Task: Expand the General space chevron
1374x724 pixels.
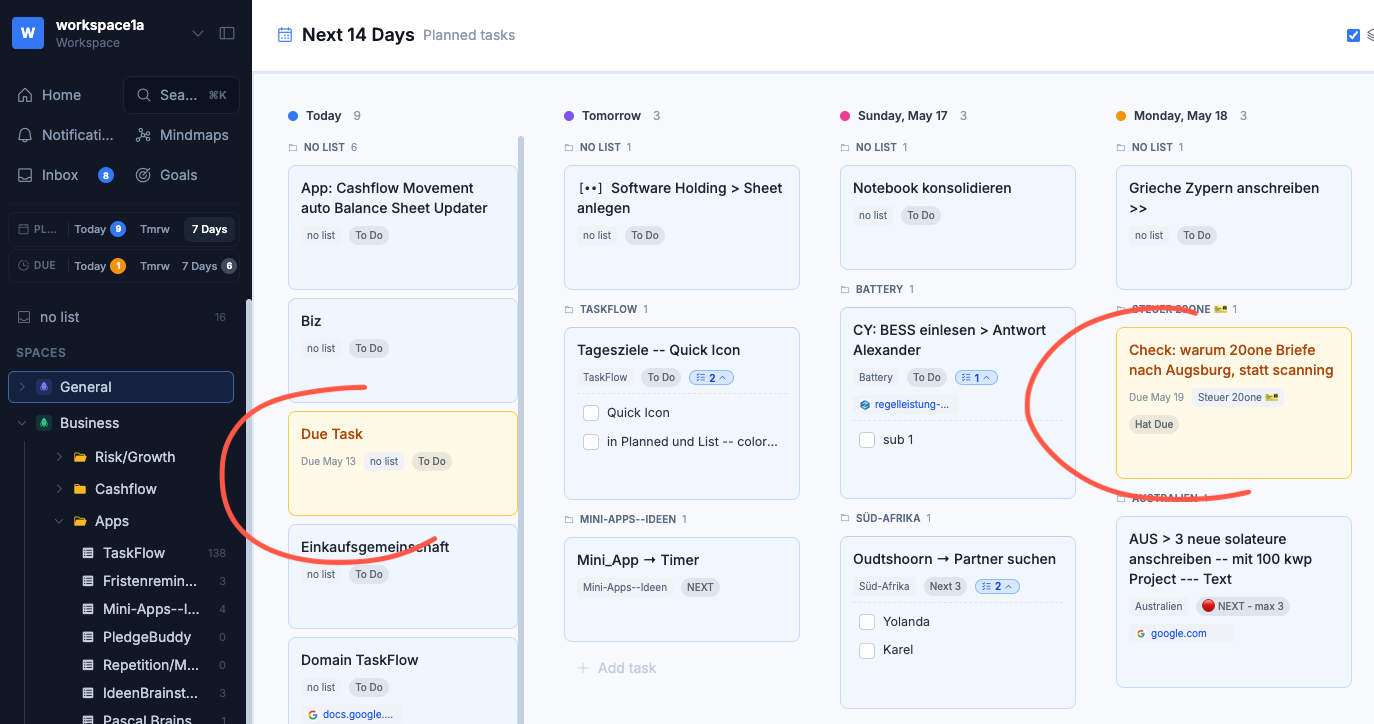Action: coord(22,387)
